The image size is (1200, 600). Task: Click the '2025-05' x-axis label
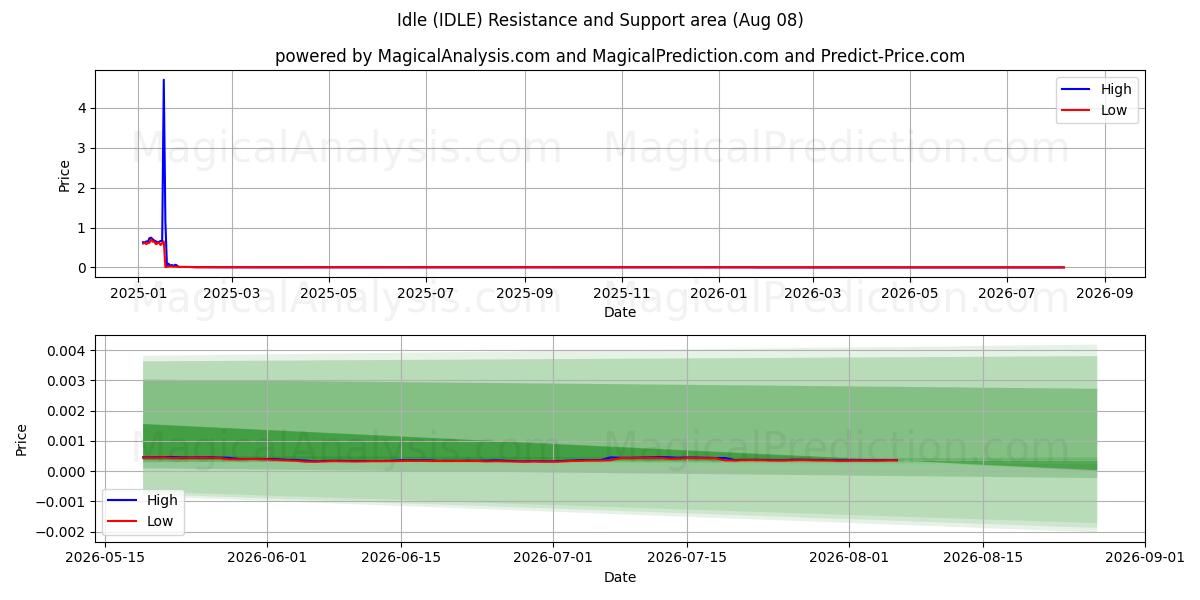point(329,294)
